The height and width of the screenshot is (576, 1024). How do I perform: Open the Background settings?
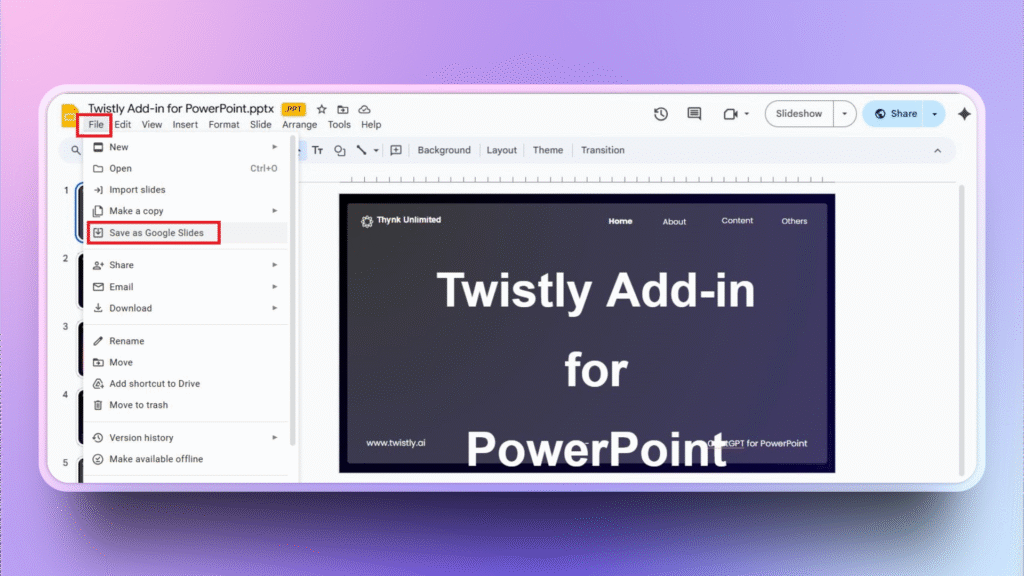[x=444, y=150]
